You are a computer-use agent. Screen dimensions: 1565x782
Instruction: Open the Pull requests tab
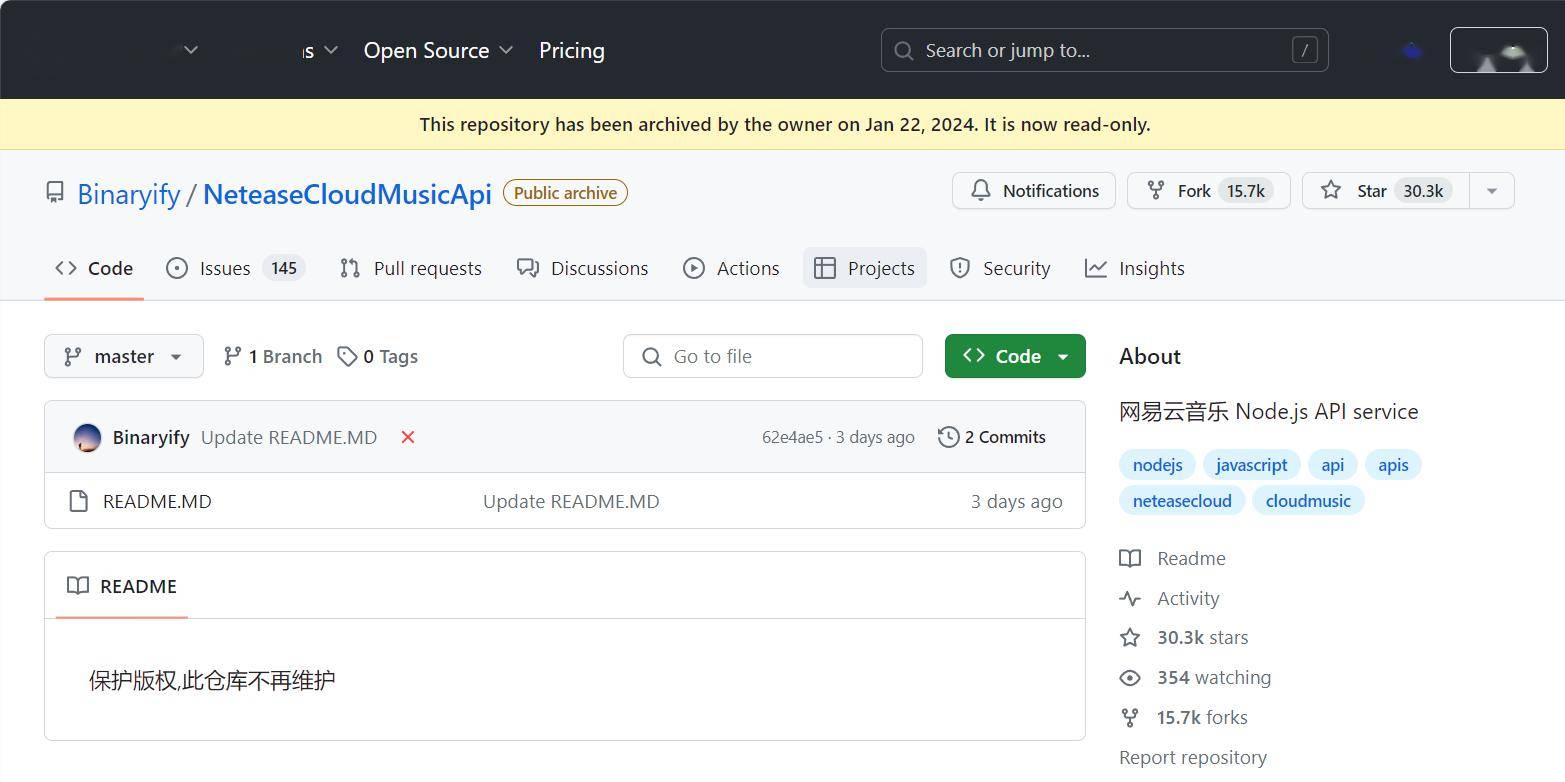410,268
